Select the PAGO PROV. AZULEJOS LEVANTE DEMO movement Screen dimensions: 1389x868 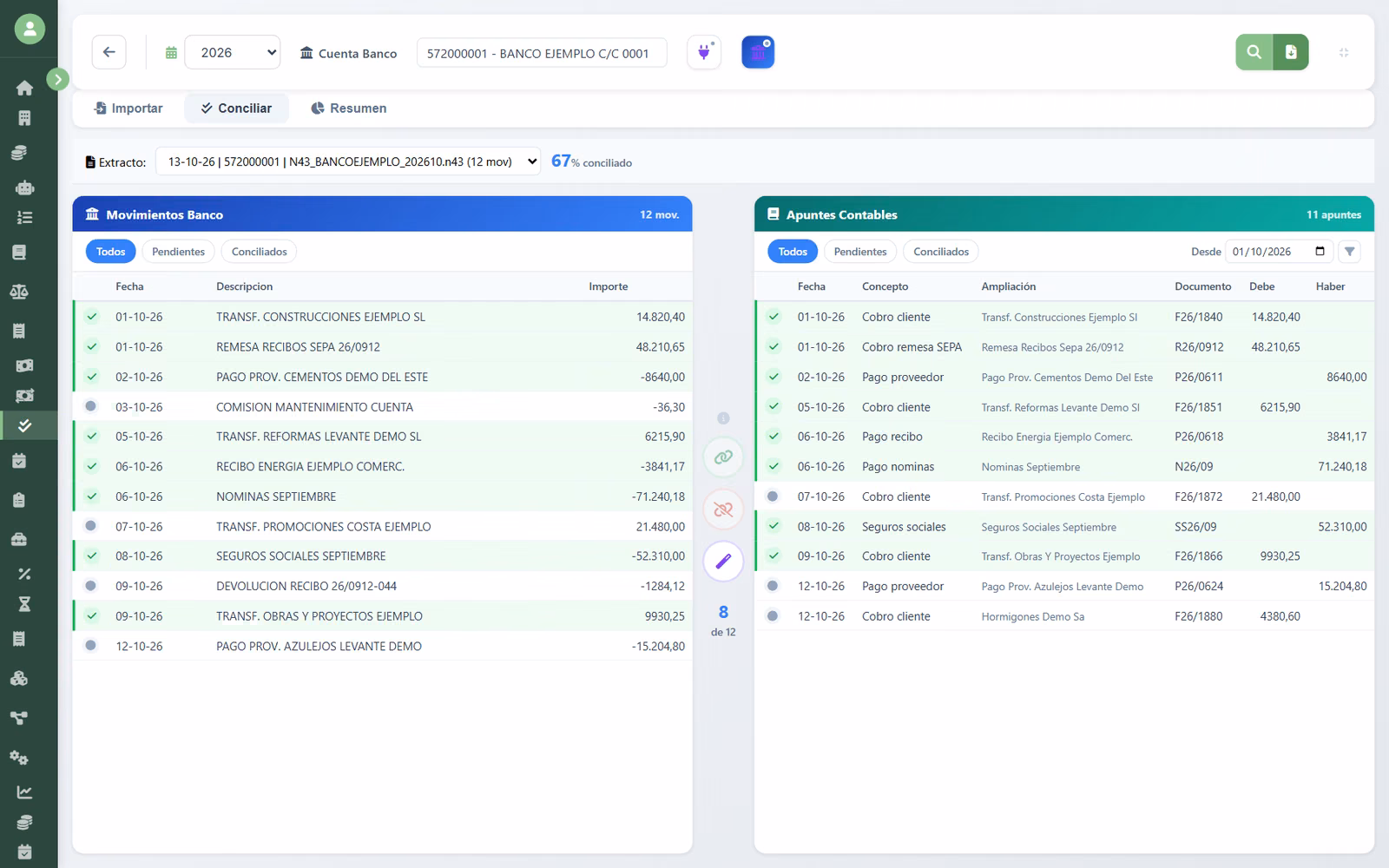point(383,646)
